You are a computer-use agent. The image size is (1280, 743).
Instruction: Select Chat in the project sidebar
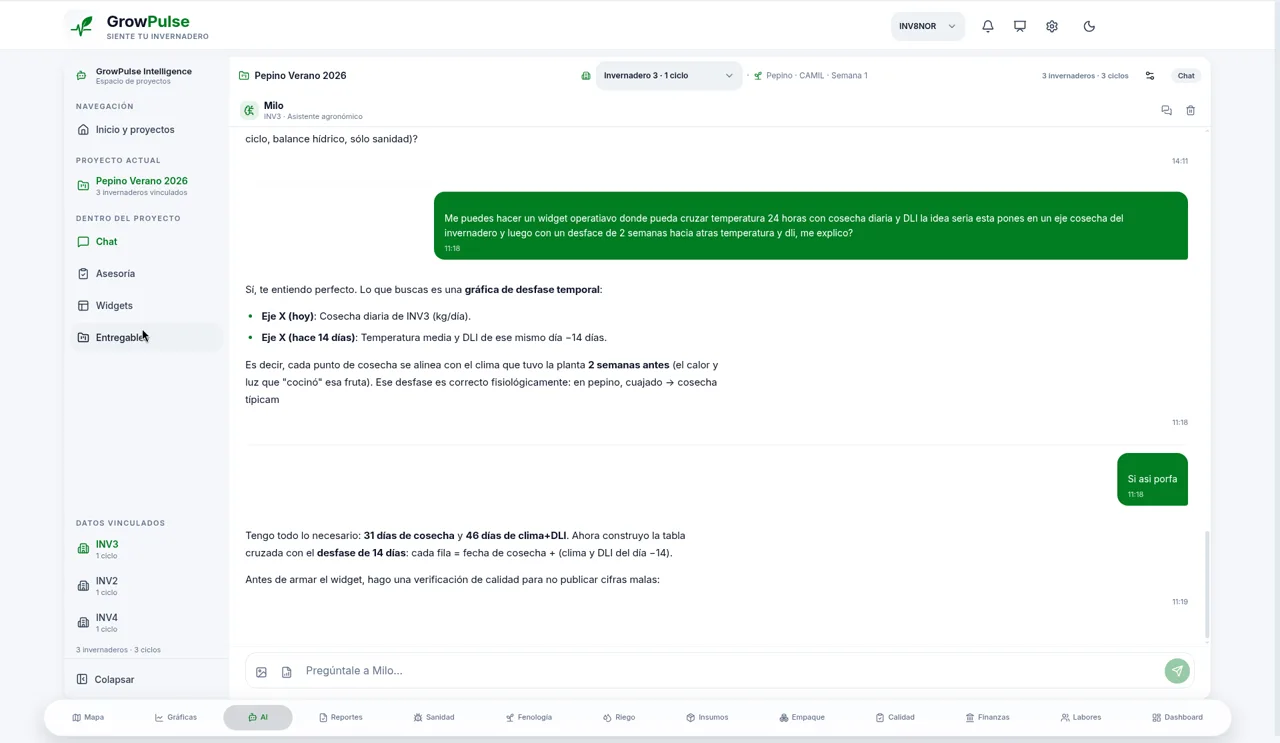coord(145,242)
